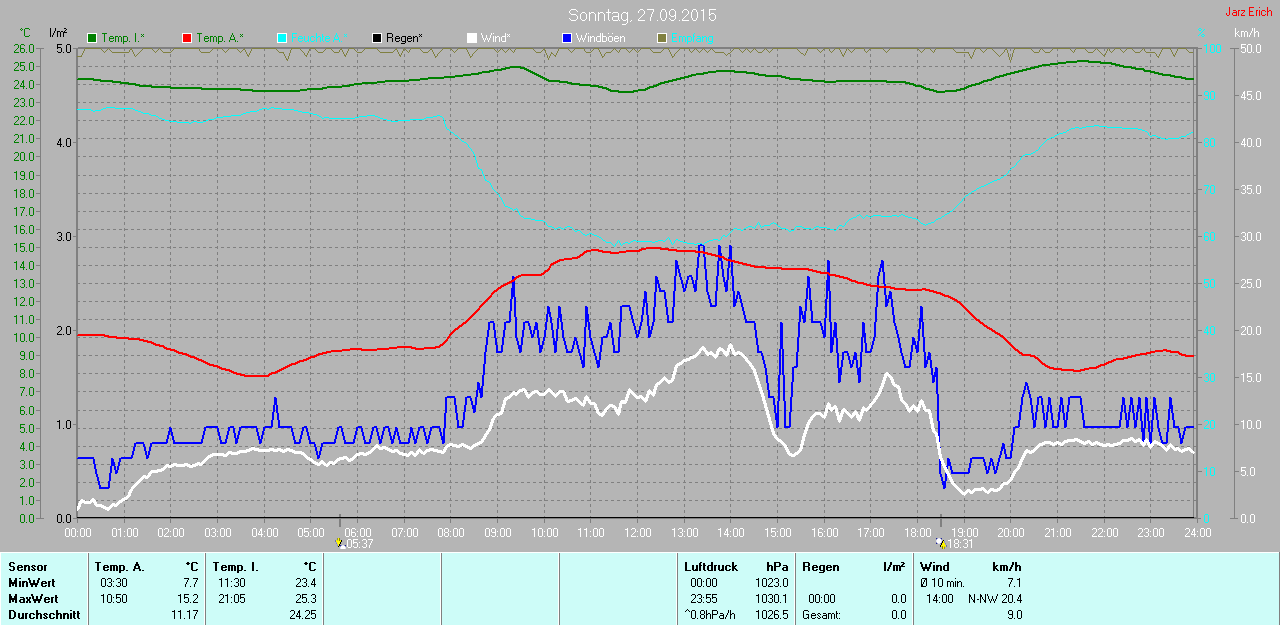Click the '21:05' maximum indoor temperature time
1280x625 pixels.
[231, 599]
